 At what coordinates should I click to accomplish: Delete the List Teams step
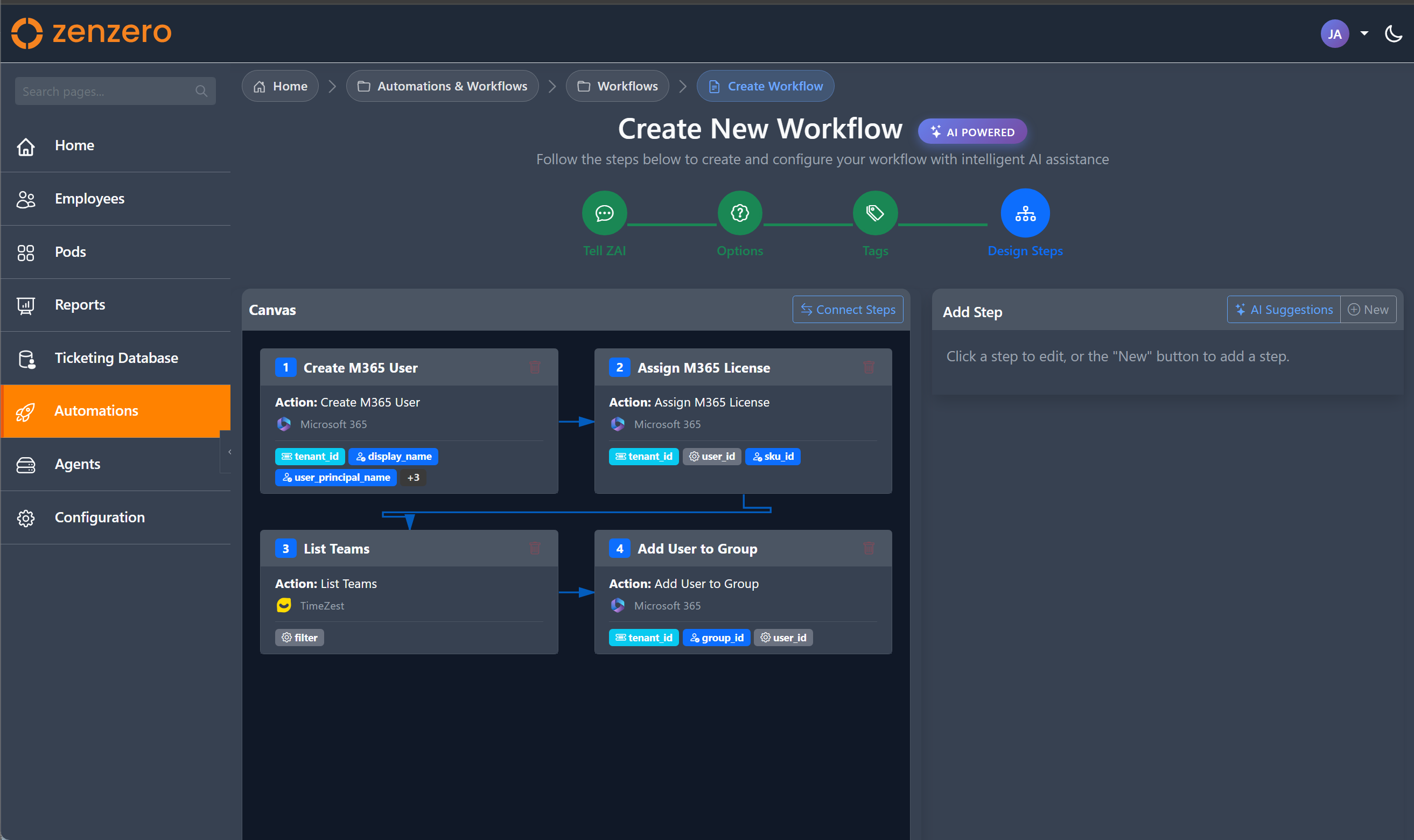point(534,549)
